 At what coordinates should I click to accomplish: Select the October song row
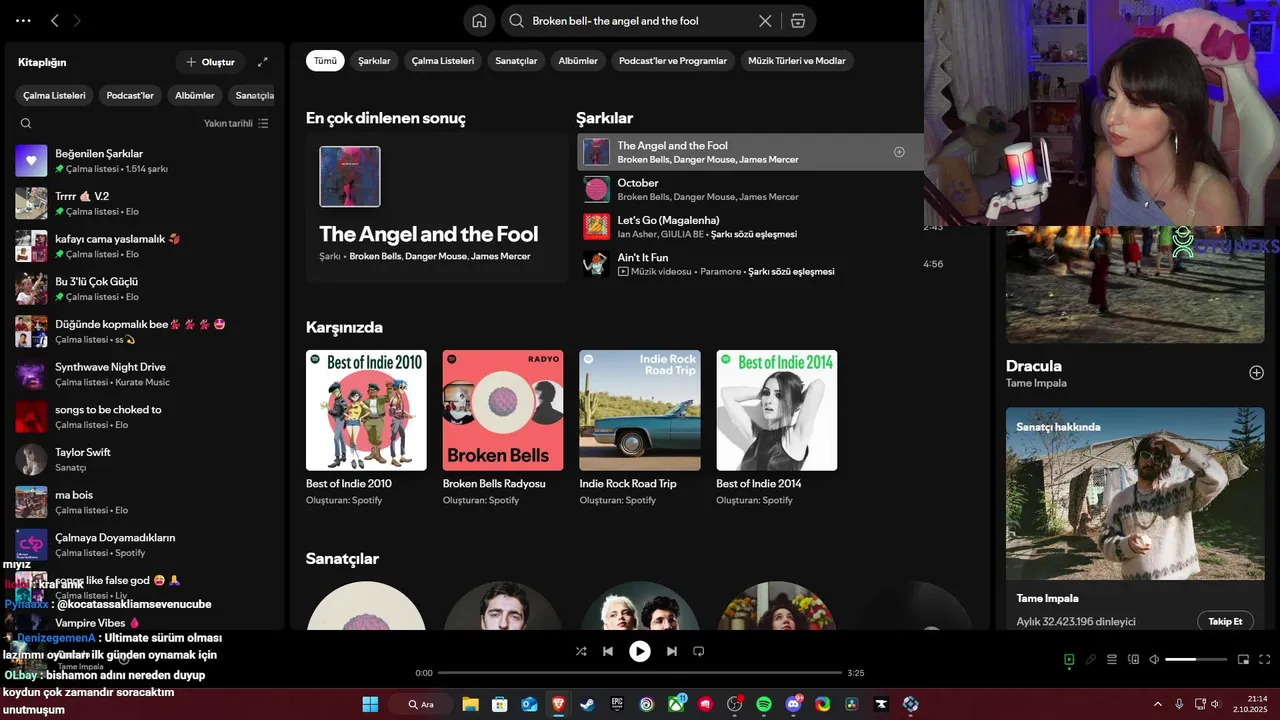point(751,190)
